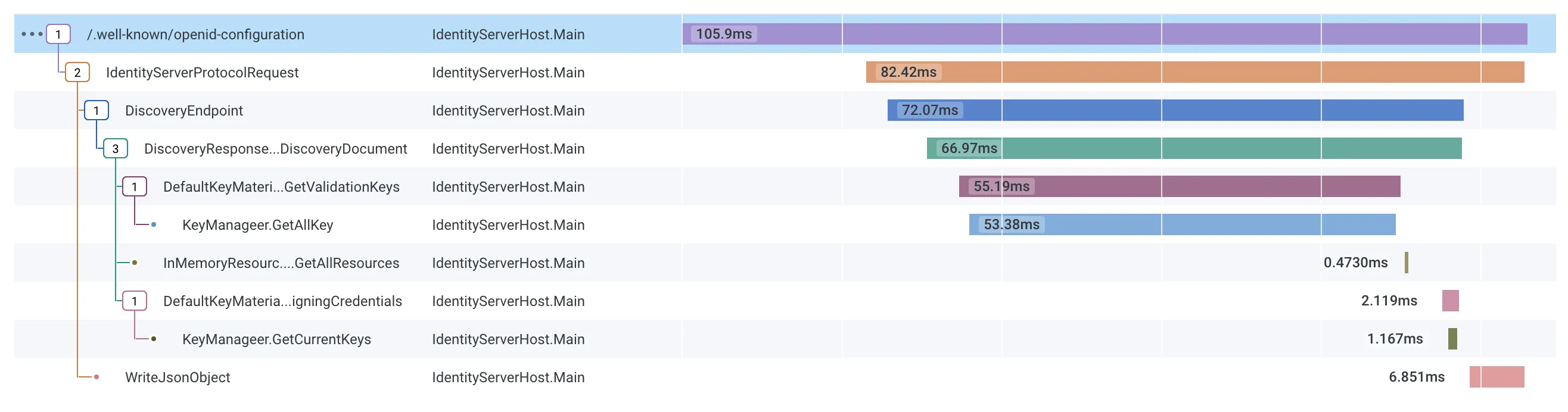Click the DiscoveryEndpoint span name
The image size is (1568, 412).
(x=184, y=111)
